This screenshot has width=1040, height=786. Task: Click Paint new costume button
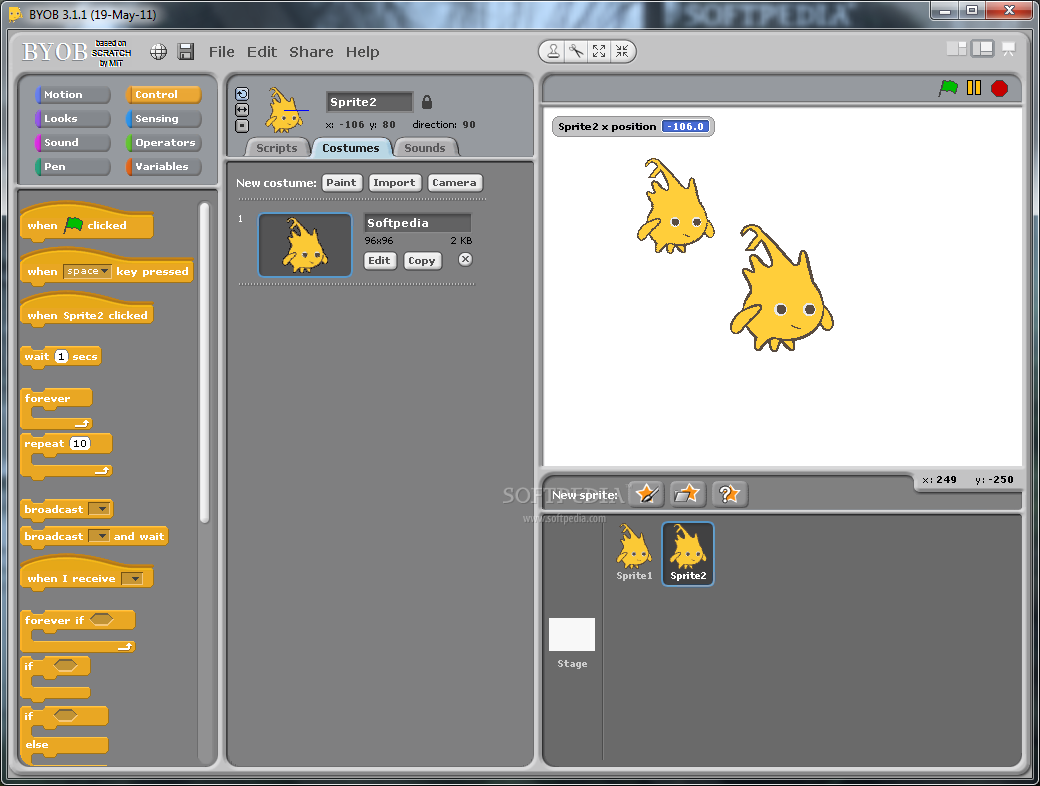342,182
